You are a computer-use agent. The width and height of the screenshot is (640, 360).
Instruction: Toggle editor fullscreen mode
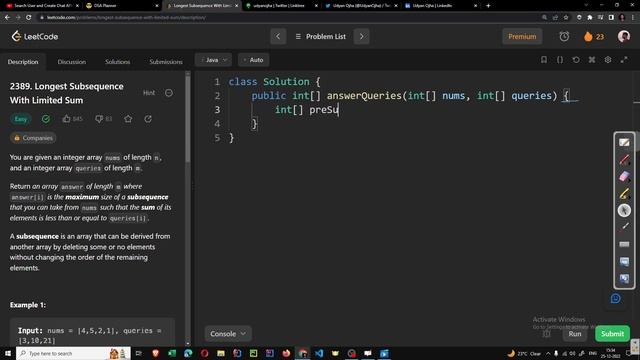[624, 60]
